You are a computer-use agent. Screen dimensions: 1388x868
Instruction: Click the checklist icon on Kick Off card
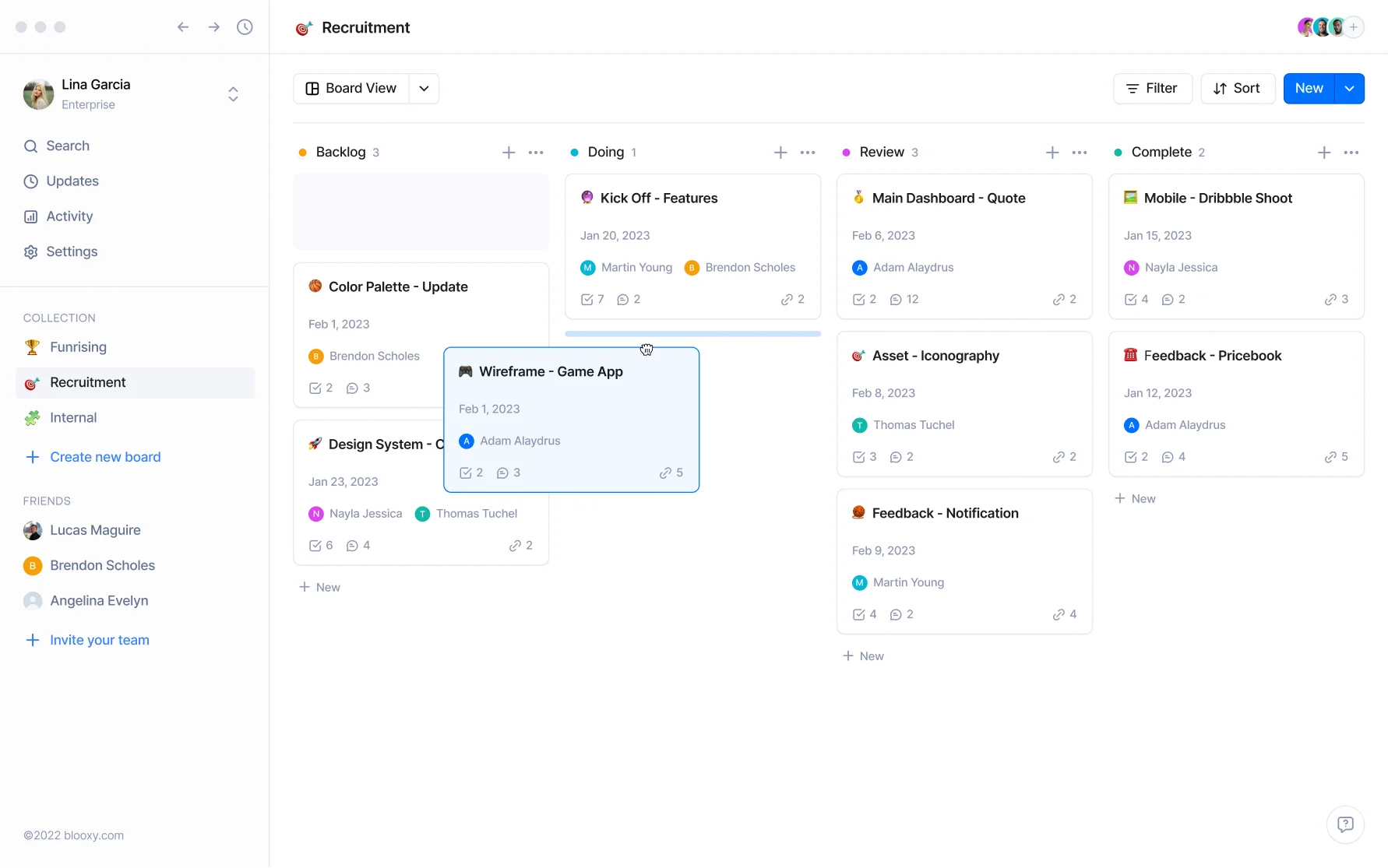587,300
